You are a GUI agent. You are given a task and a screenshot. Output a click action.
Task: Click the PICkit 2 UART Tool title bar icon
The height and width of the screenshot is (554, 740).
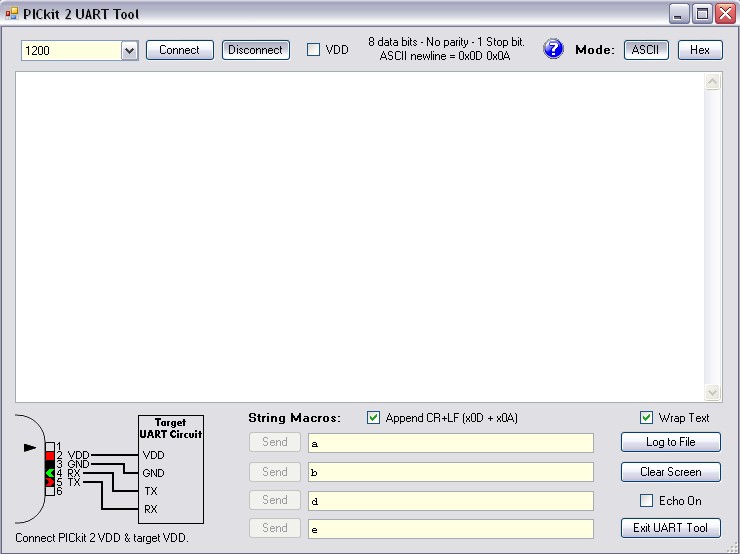(x=12, y=14)
